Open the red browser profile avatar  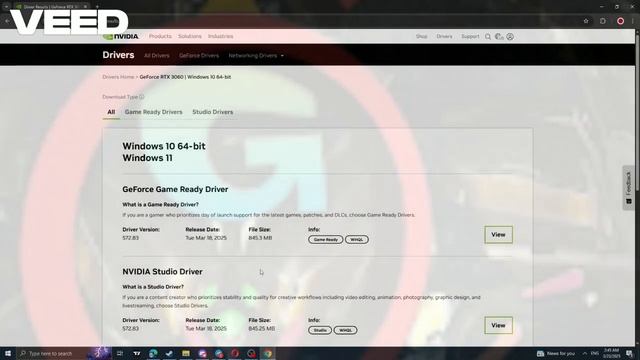point(620,21)
